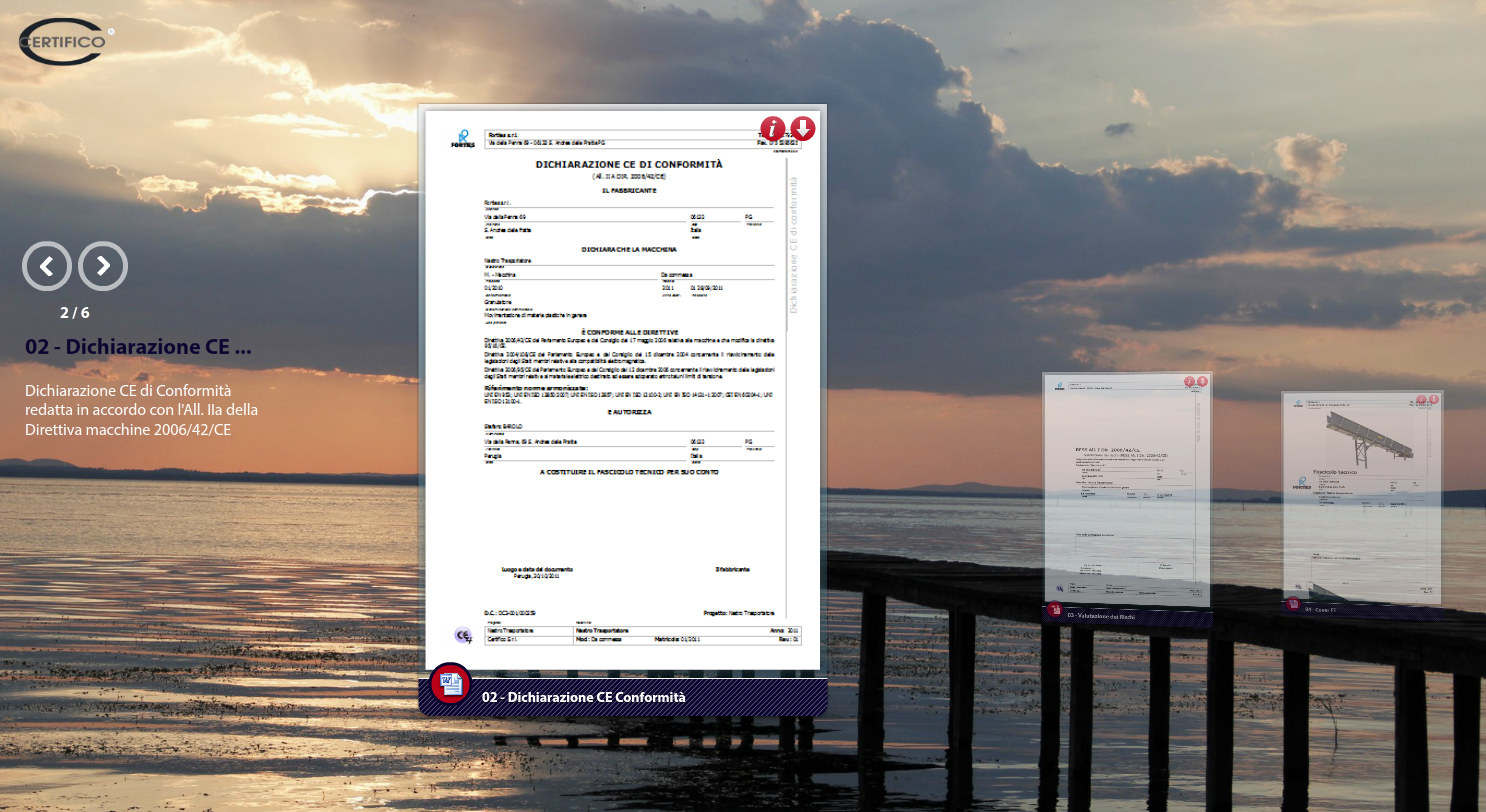This screenshot has height=812, width=1486.
Task: Click the 2 / 6 page counter
Action: (x=75, y=313)
